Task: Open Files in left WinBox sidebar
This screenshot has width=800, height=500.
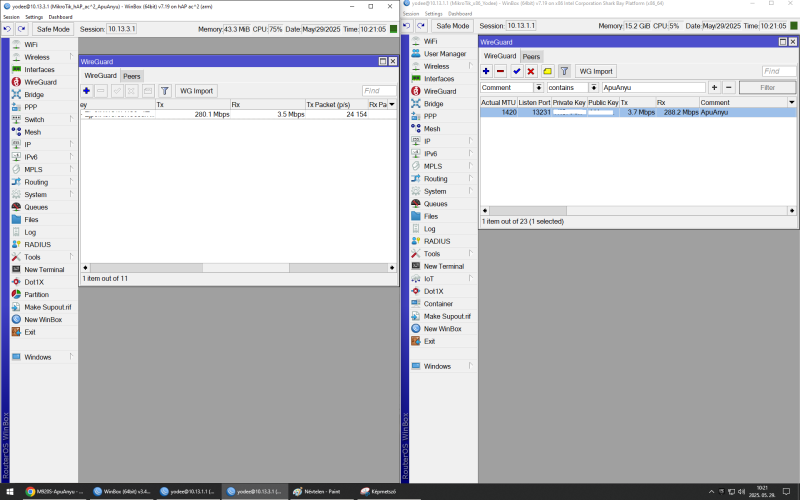Action: 31,219
